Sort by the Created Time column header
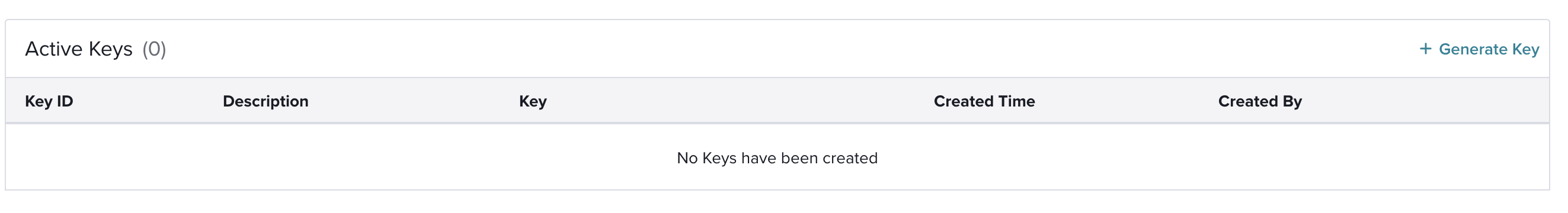Screen dimensions: 1568x213 (984, 101)
